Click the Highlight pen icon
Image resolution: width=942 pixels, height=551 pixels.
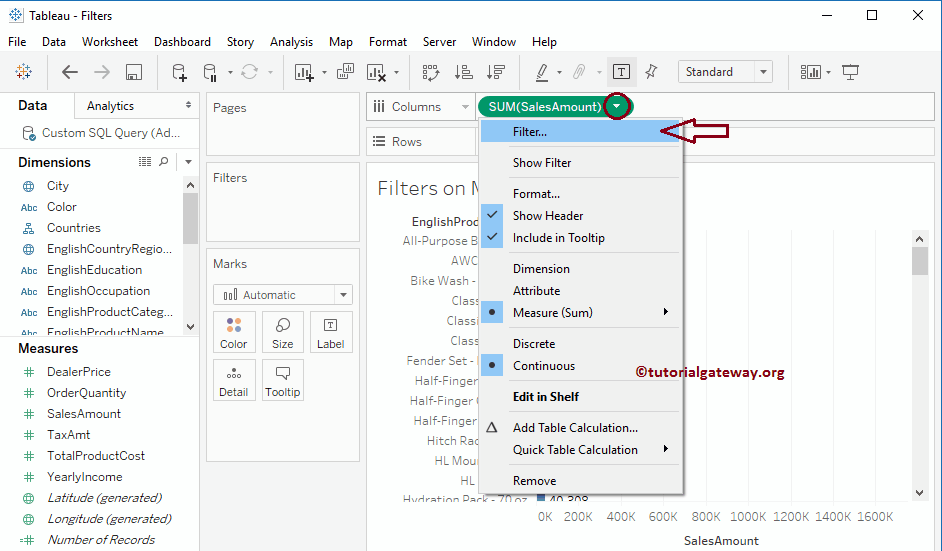click(542, 72)
